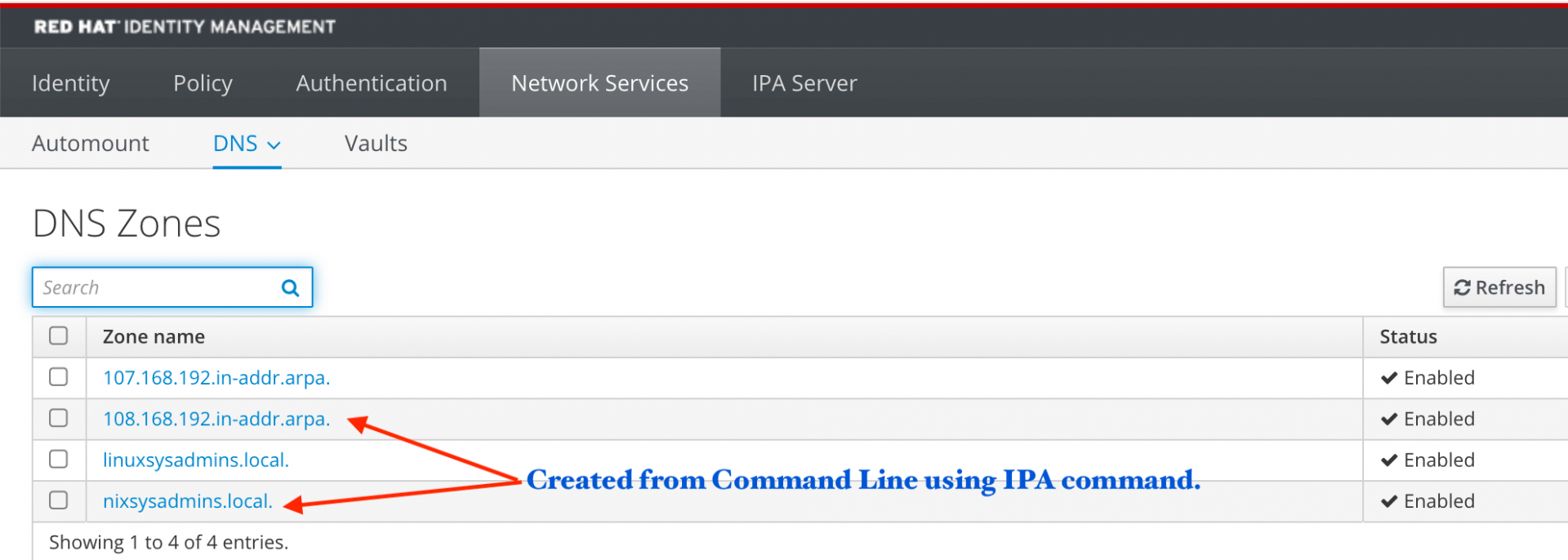Click Enabled status of linuxsysadmins.local.
This screenshot has height=560, width=1568.
tap(1428, 460)
